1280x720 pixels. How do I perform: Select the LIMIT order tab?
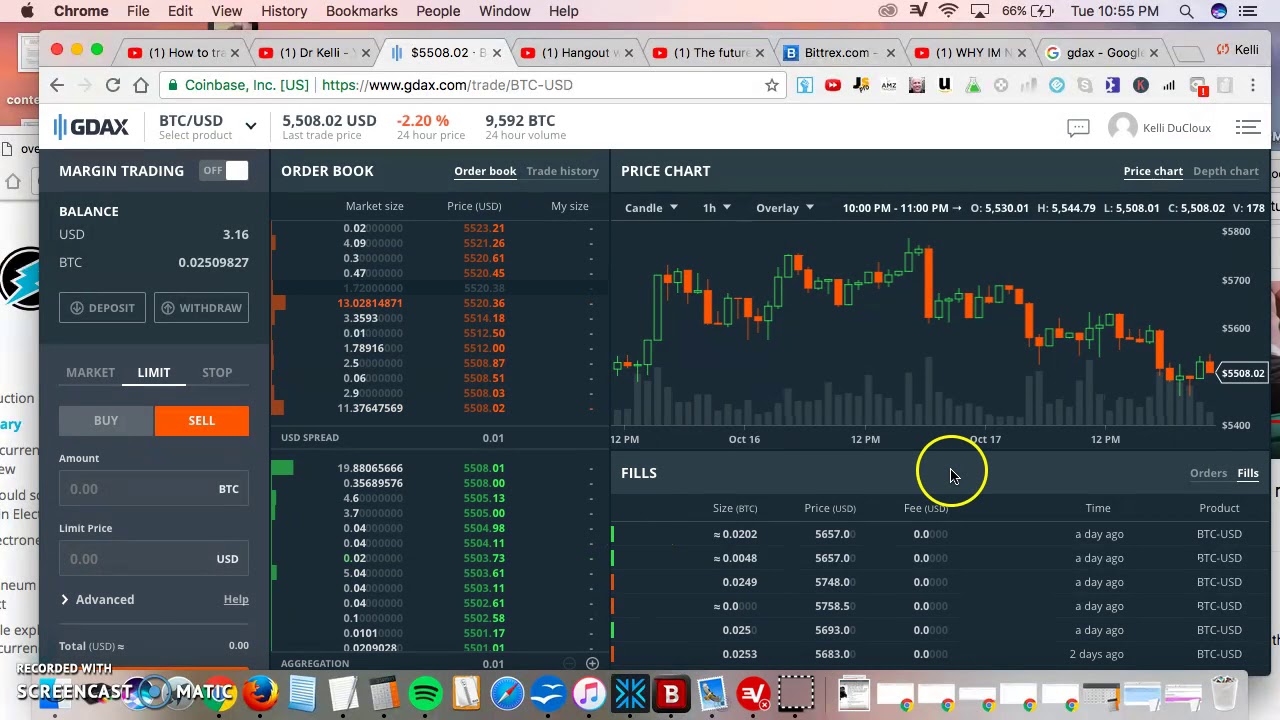pyautogui.click(x=154, y=372)
